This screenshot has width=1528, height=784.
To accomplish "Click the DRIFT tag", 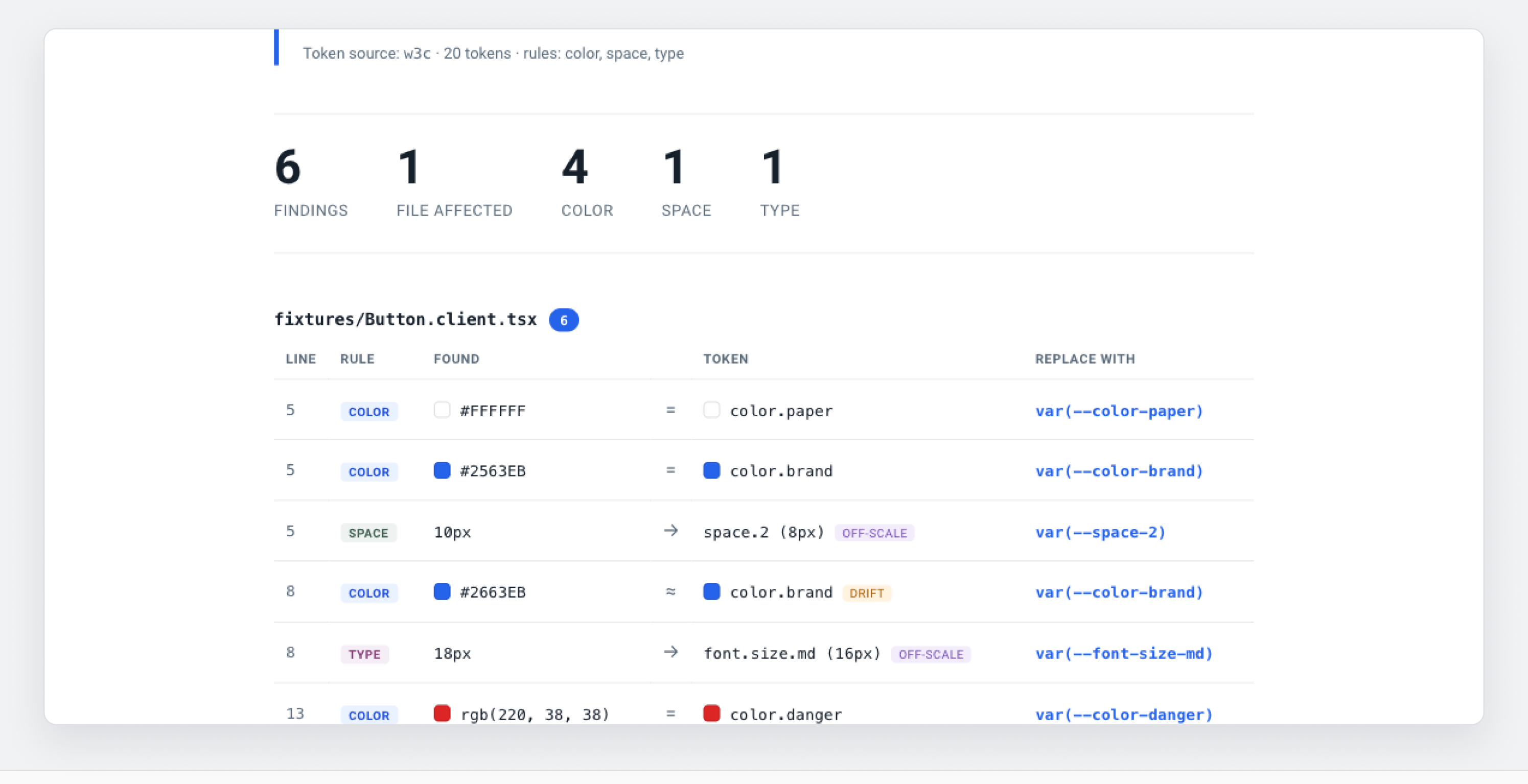I will pyautogui.click(x=867, y=593).
